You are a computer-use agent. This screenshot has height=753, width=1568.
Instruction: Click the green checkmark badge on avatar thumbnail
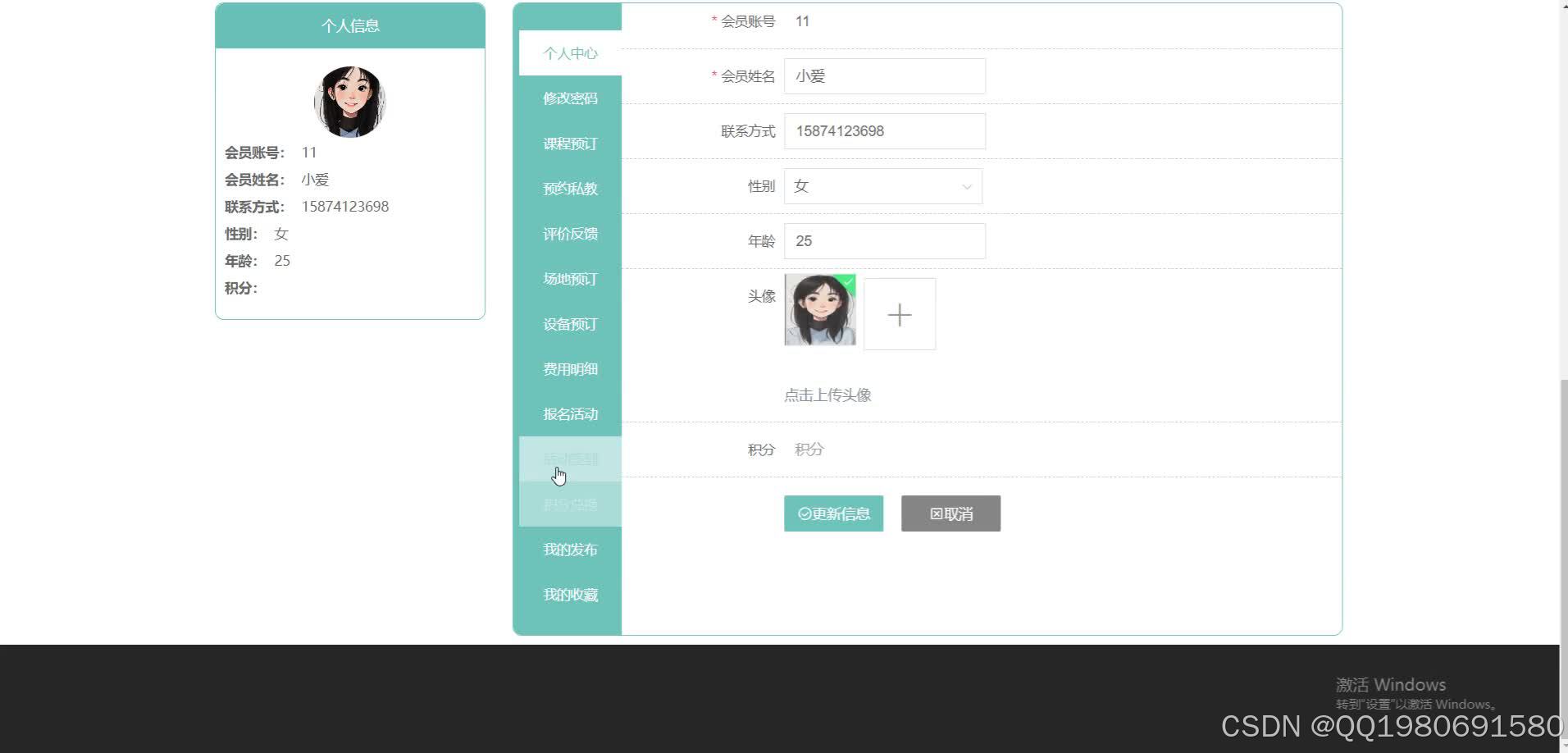pyautogui.click(x=848, y=282)
